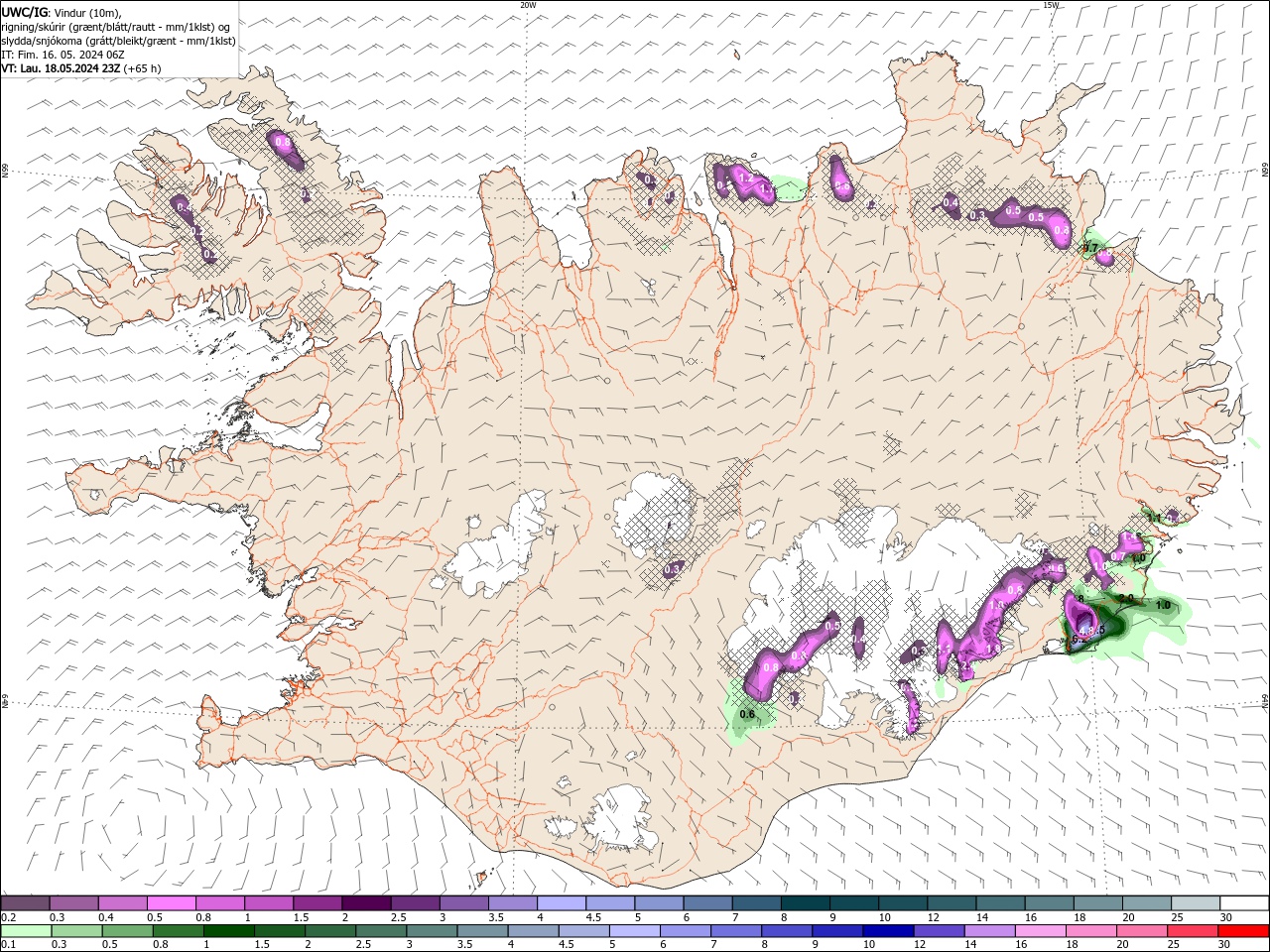The width and height of the screenshot is (1270, 952).
Task: Select the pale green 0.1 swatch in lower legend
Action: click(27, 930)
